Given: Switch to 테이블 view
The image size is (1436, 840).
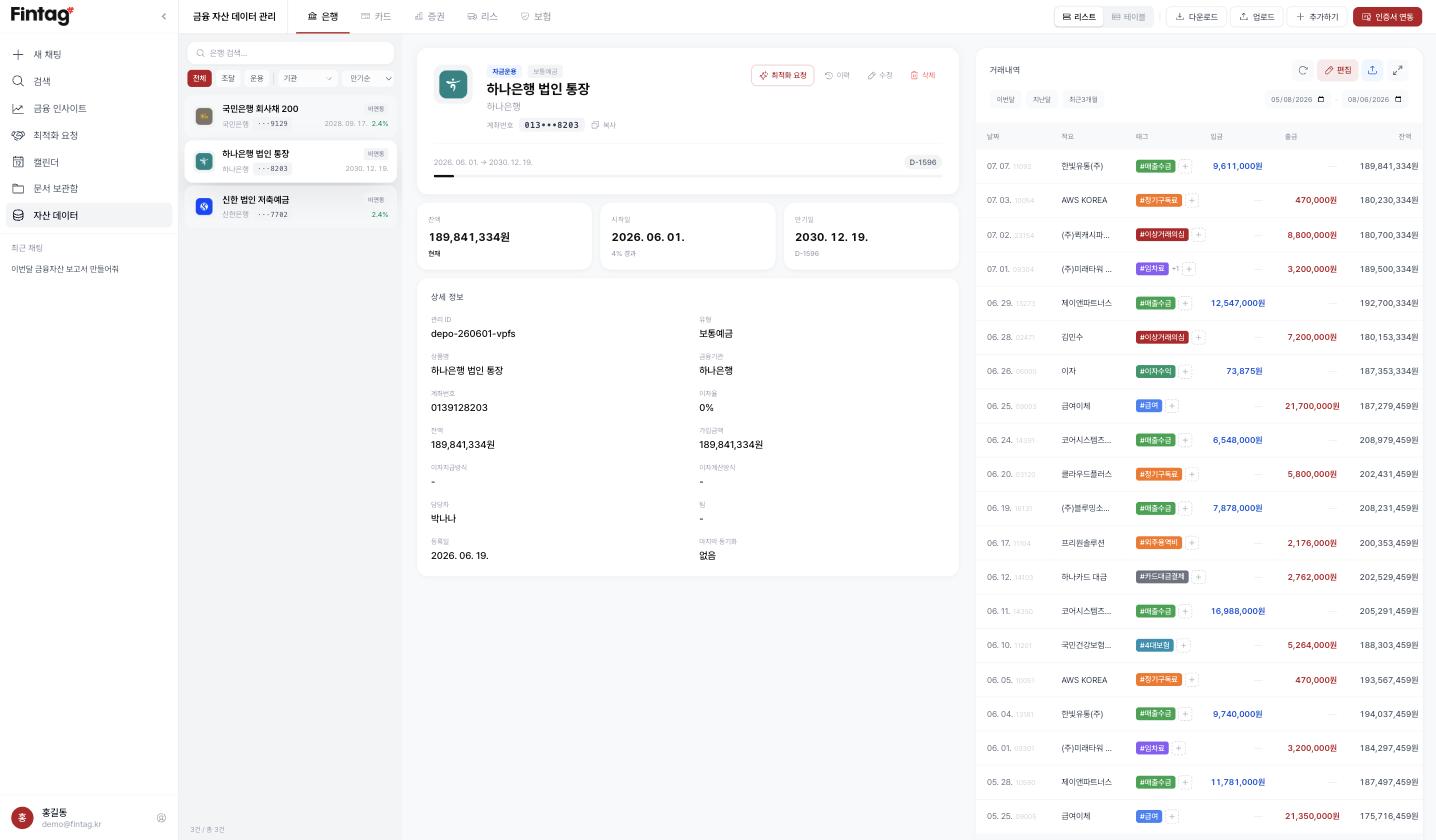Looking at the screenshot, I should tap(1128, 17).
